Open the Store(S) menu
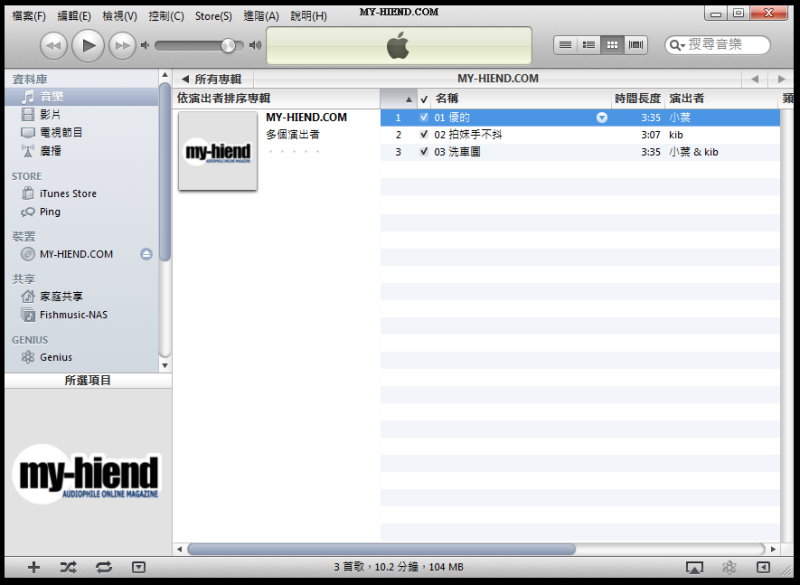The height and width of the screenshot is (585, 800). pos(213,16)
